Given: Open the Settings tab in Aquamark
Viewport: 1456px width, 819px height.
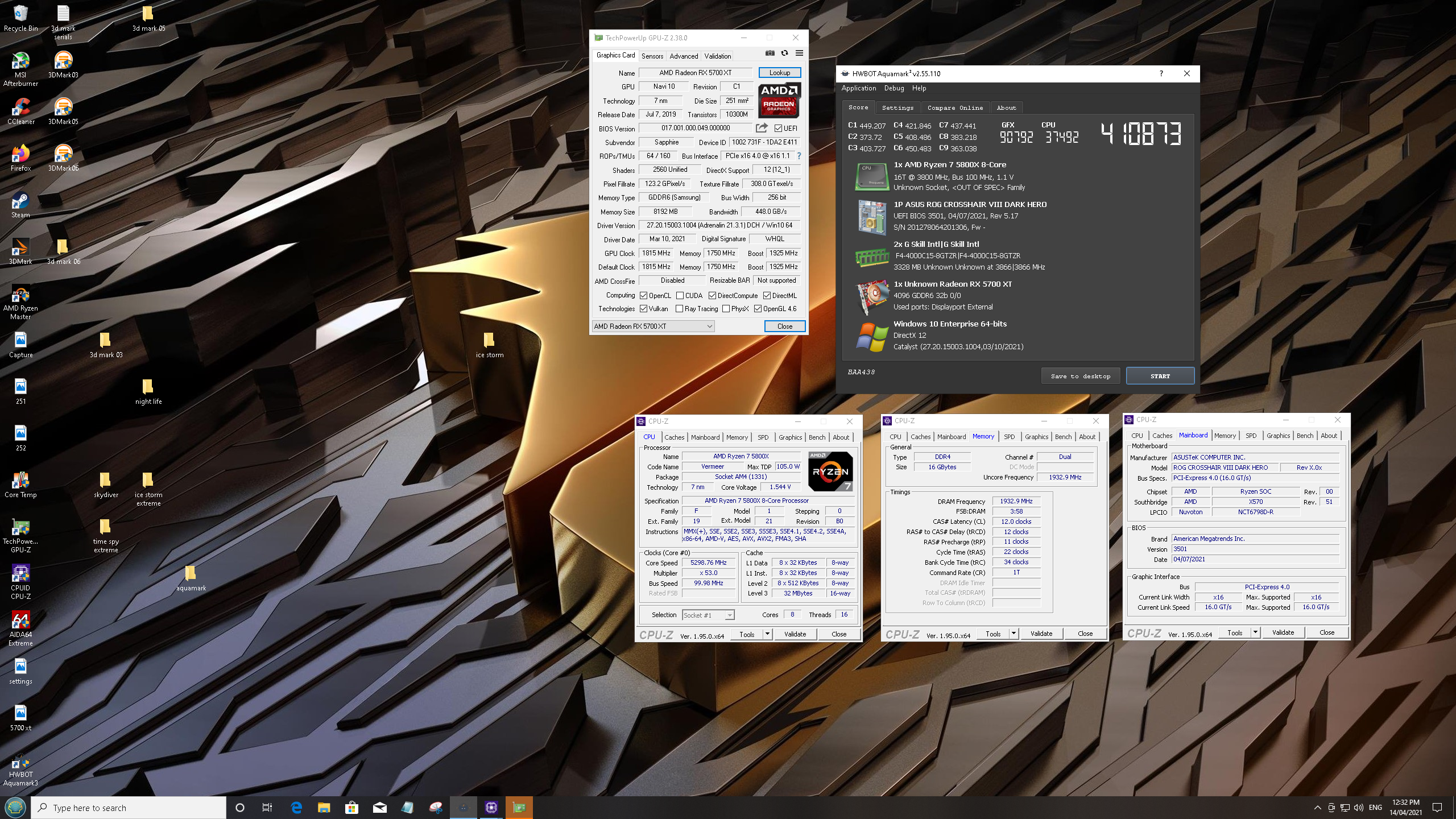Looking at the screenshot, I should [897, 107].
